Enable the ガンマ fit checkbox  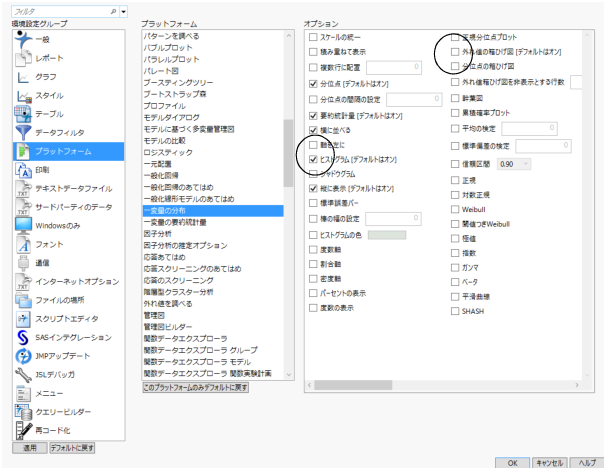tap(455, 267)
